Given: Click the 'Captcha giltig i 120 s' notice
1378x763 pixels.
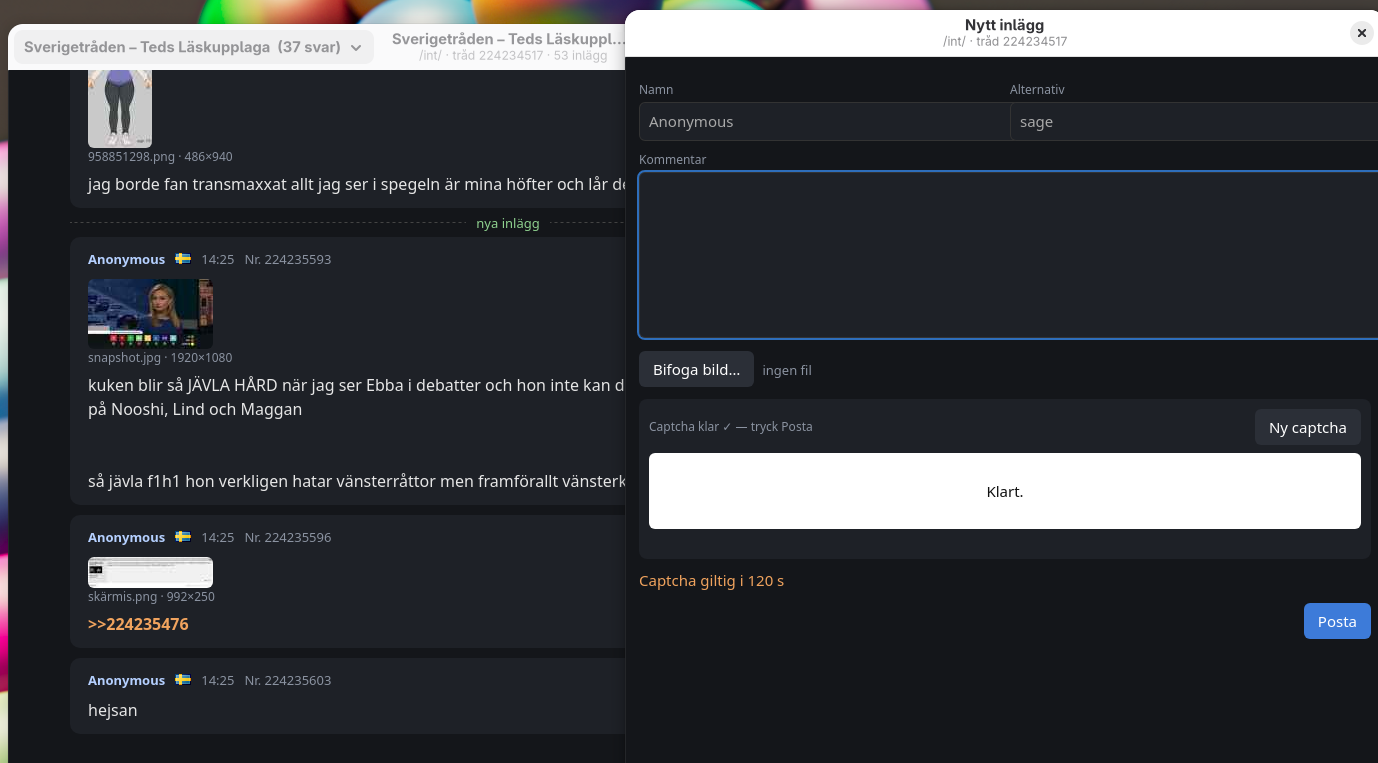Looking at the screenshot, I should (711, 580).
